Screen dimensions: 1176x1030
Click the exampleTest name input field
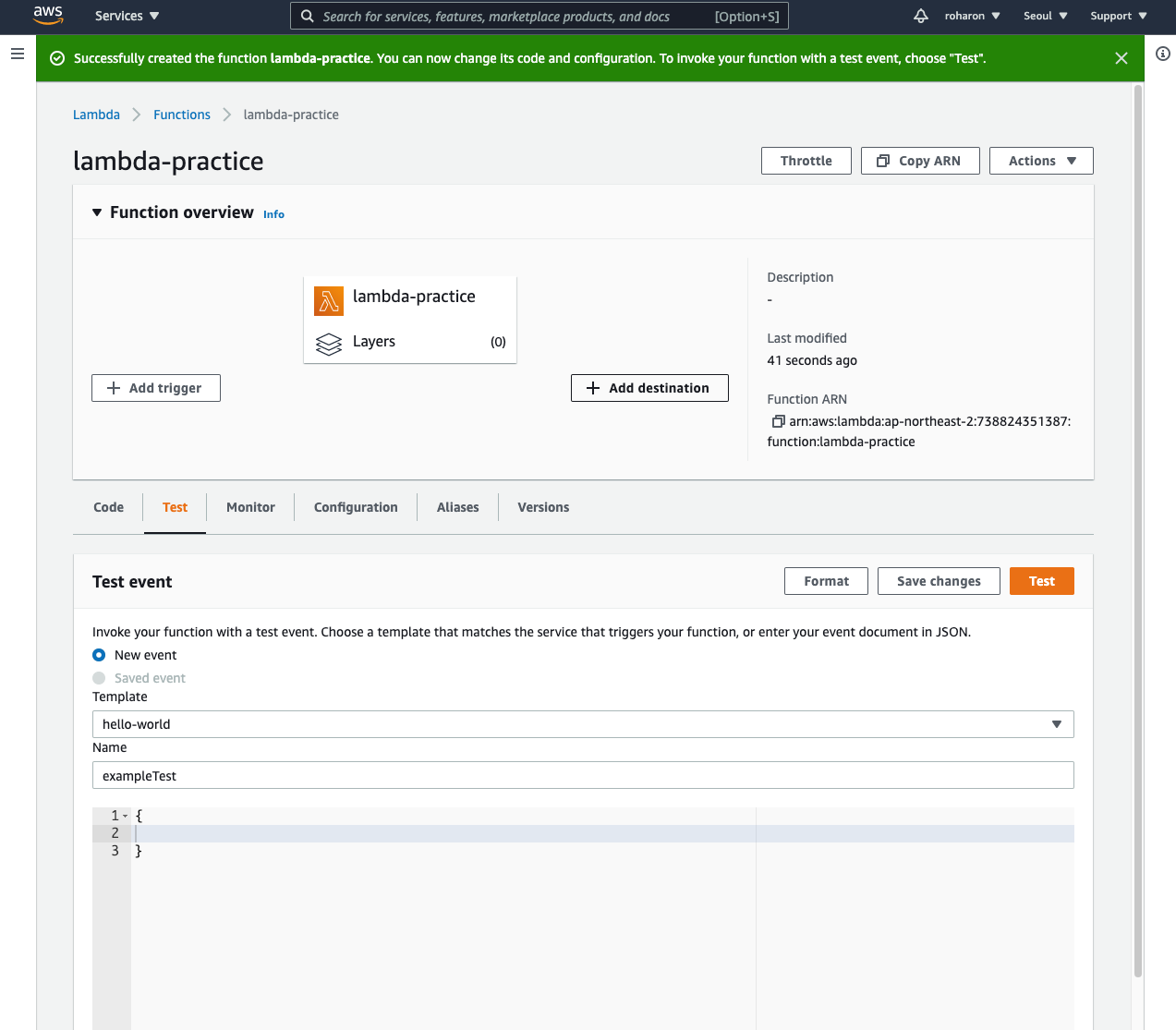(x=583, y=775)
